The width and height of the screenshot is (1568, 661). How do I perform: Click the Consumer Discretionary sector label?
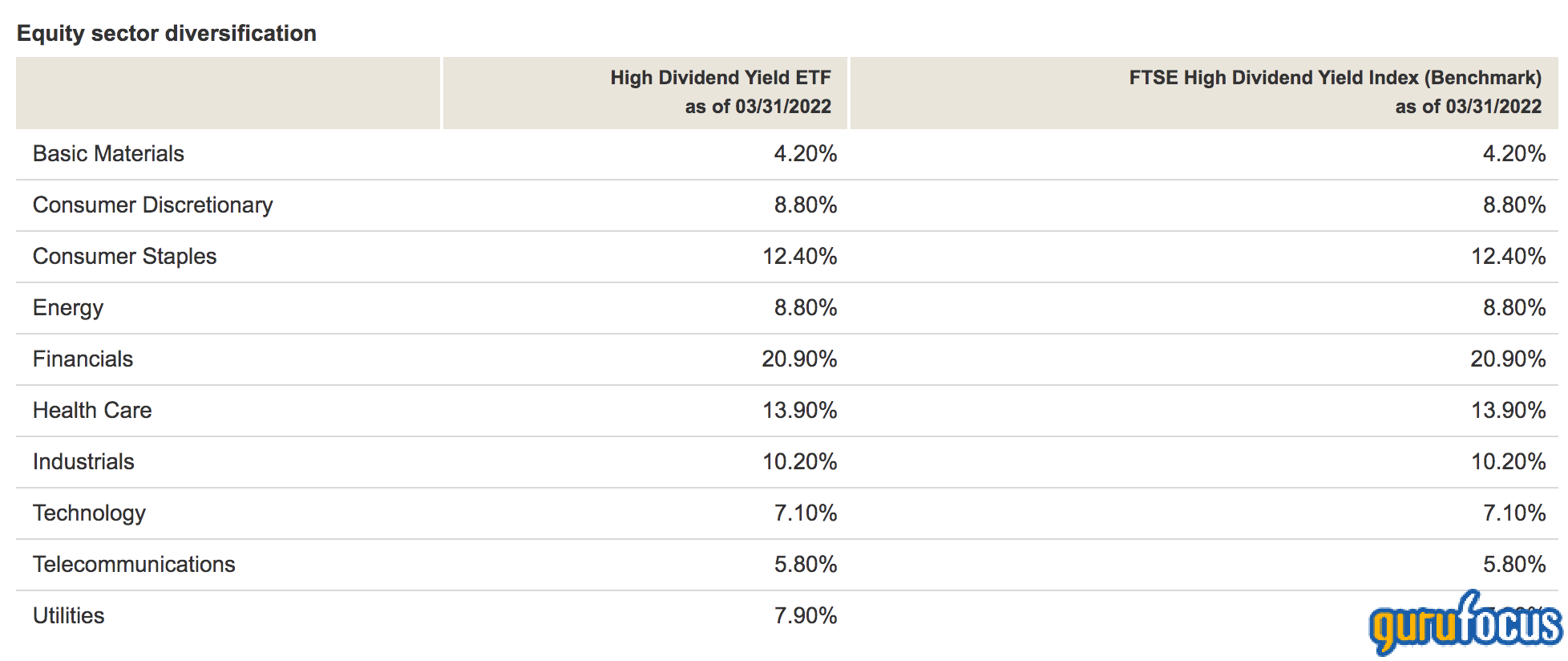point(152,205)
